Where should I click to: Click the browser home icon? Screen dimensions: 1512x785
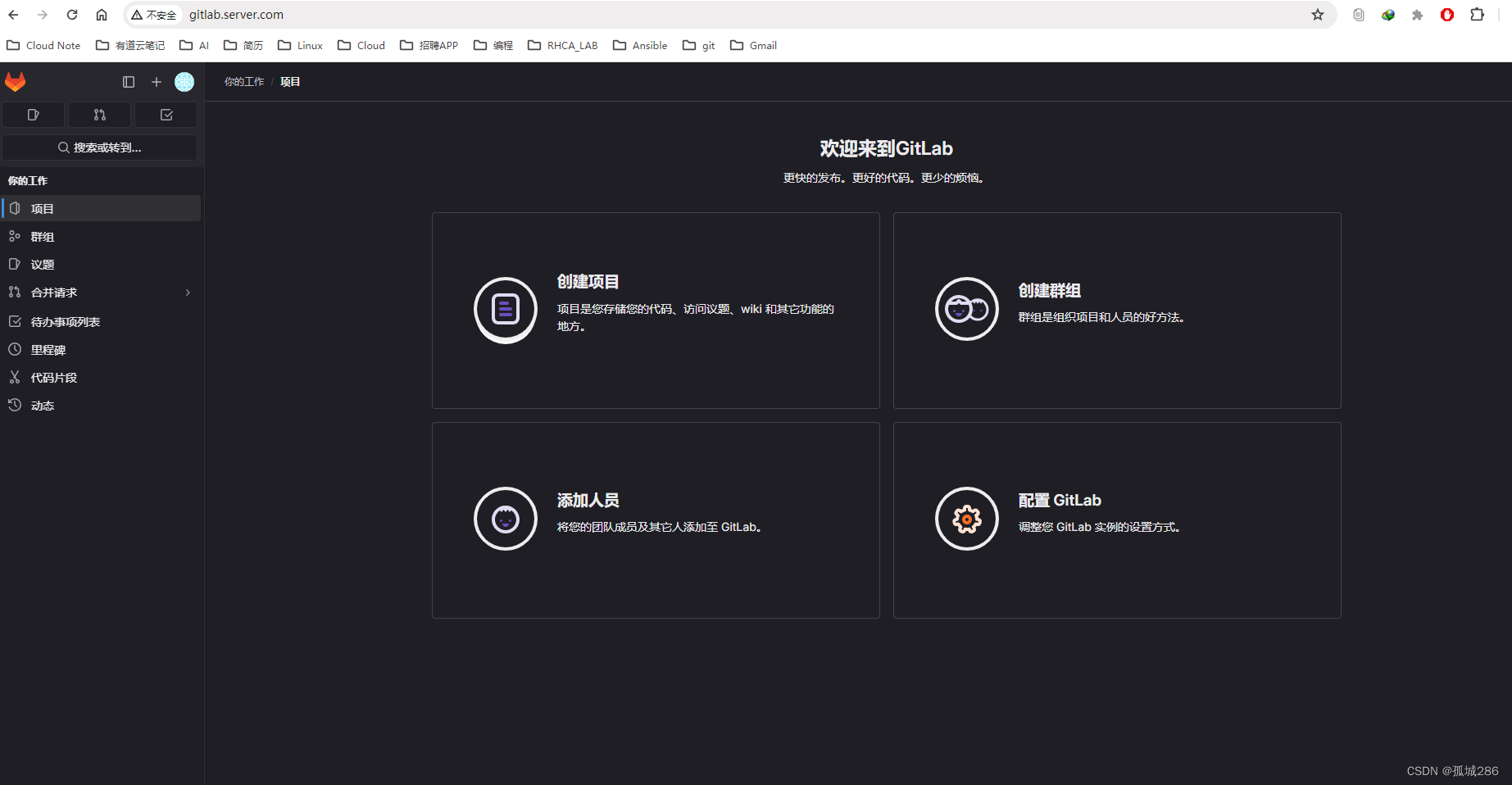(x=102, y=15)
